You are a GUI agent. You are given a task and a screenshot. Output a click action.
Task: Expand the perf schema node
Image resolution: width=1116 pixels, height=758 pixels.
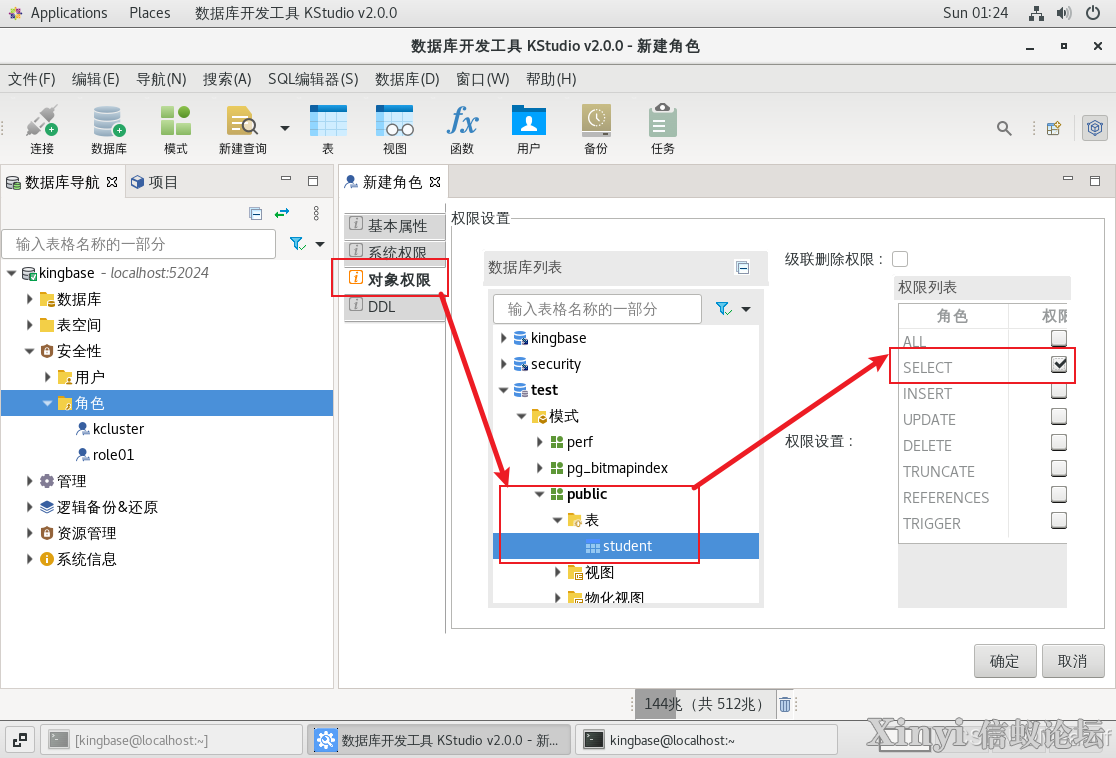point(539,442)
